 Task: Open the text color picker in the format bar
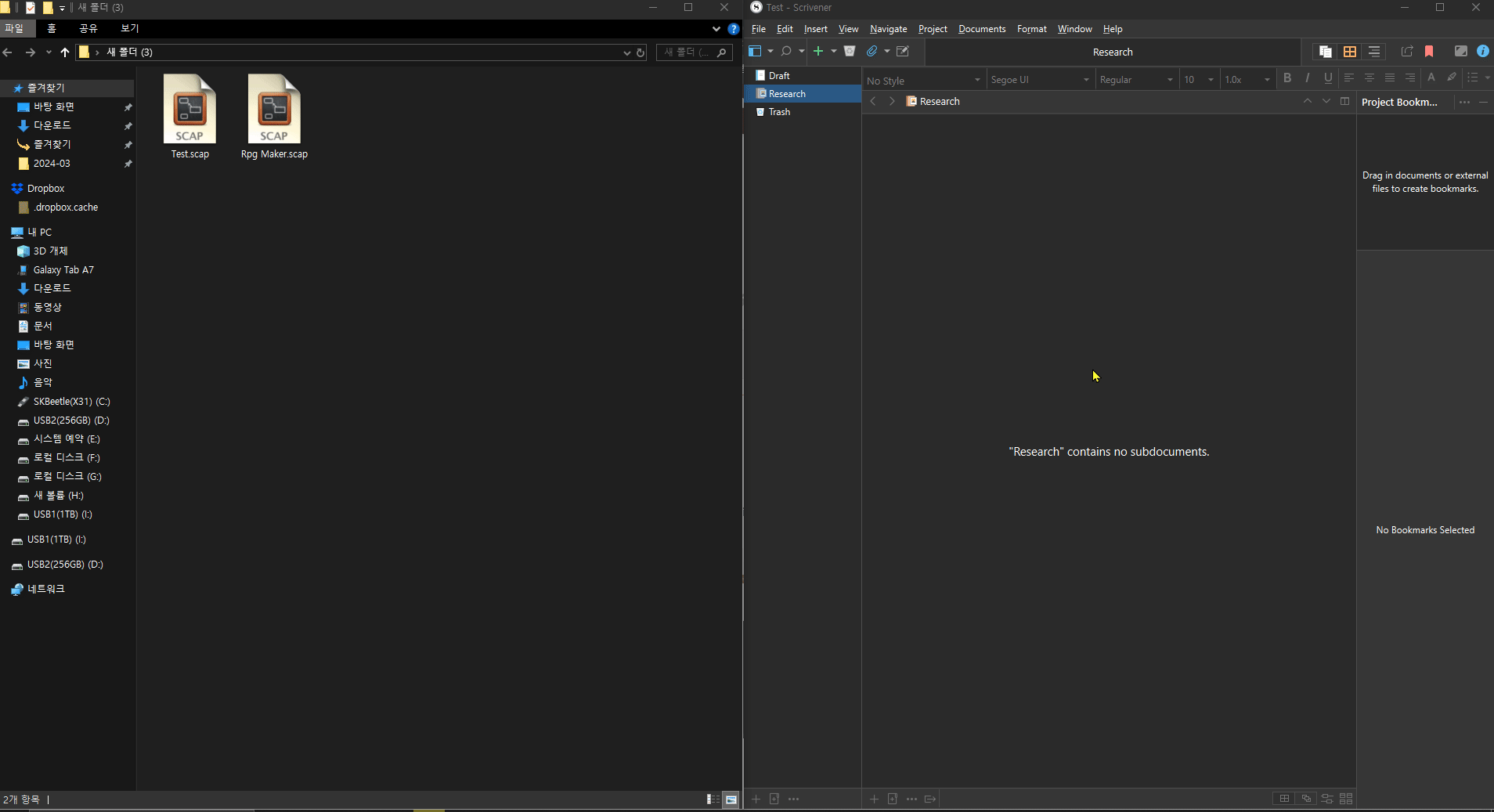pyautogui.click(x=1431, y=78)
